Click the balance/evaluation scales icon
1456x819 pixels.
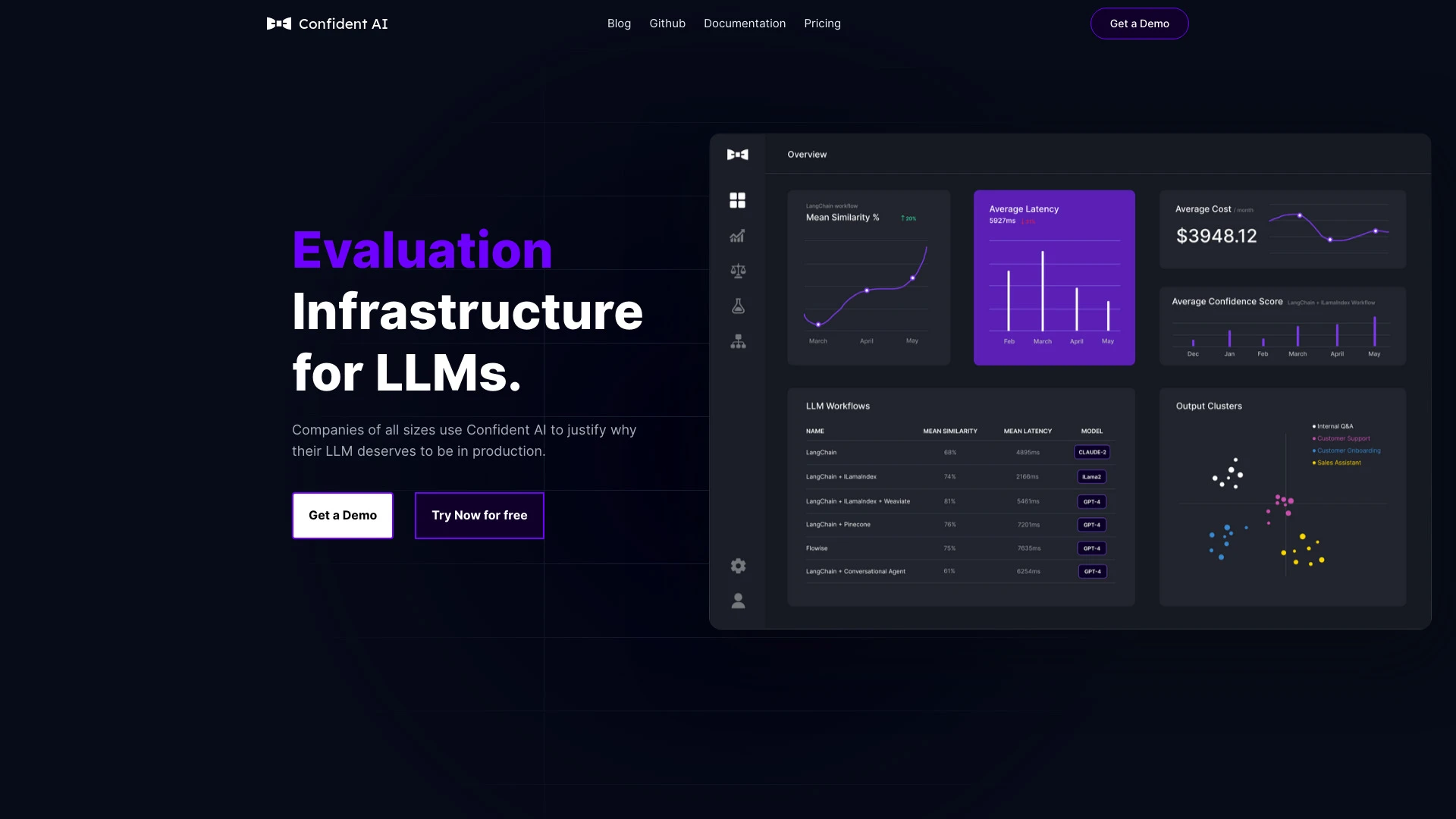[x=738, y=270]
